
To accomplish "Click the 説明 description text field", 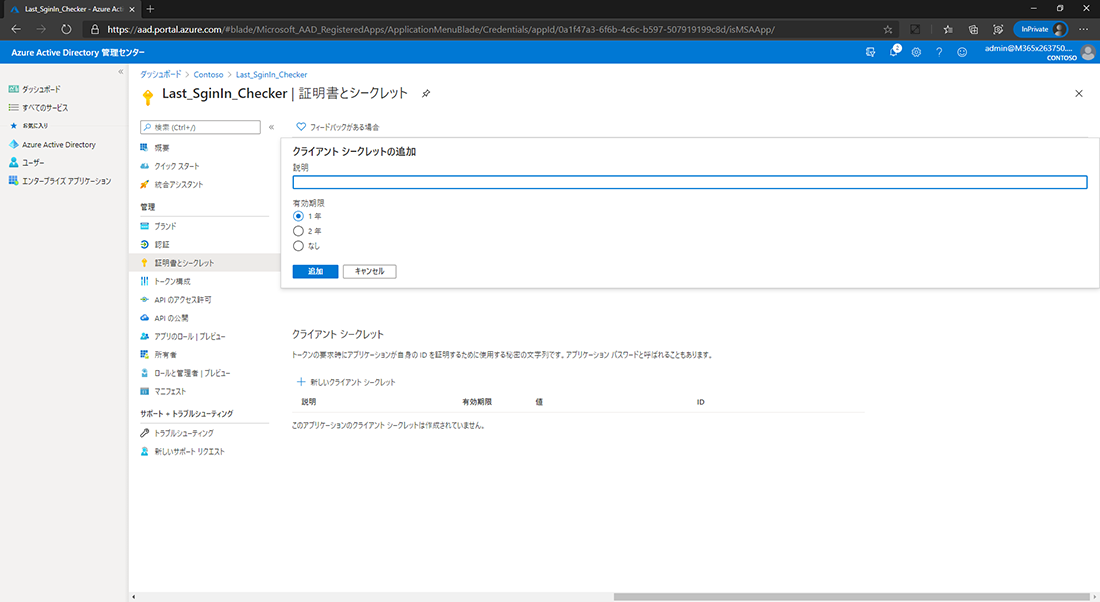I will click(x=690, y=182).
